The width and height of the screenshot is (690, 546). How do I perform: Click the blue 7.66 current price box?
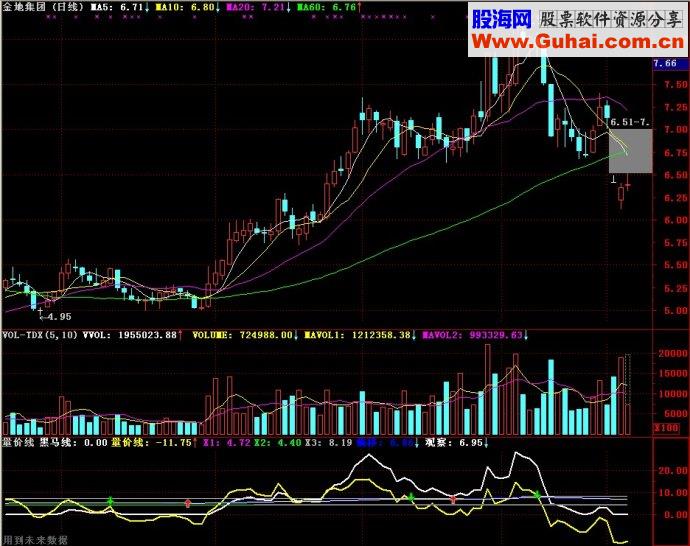[670, 63]
